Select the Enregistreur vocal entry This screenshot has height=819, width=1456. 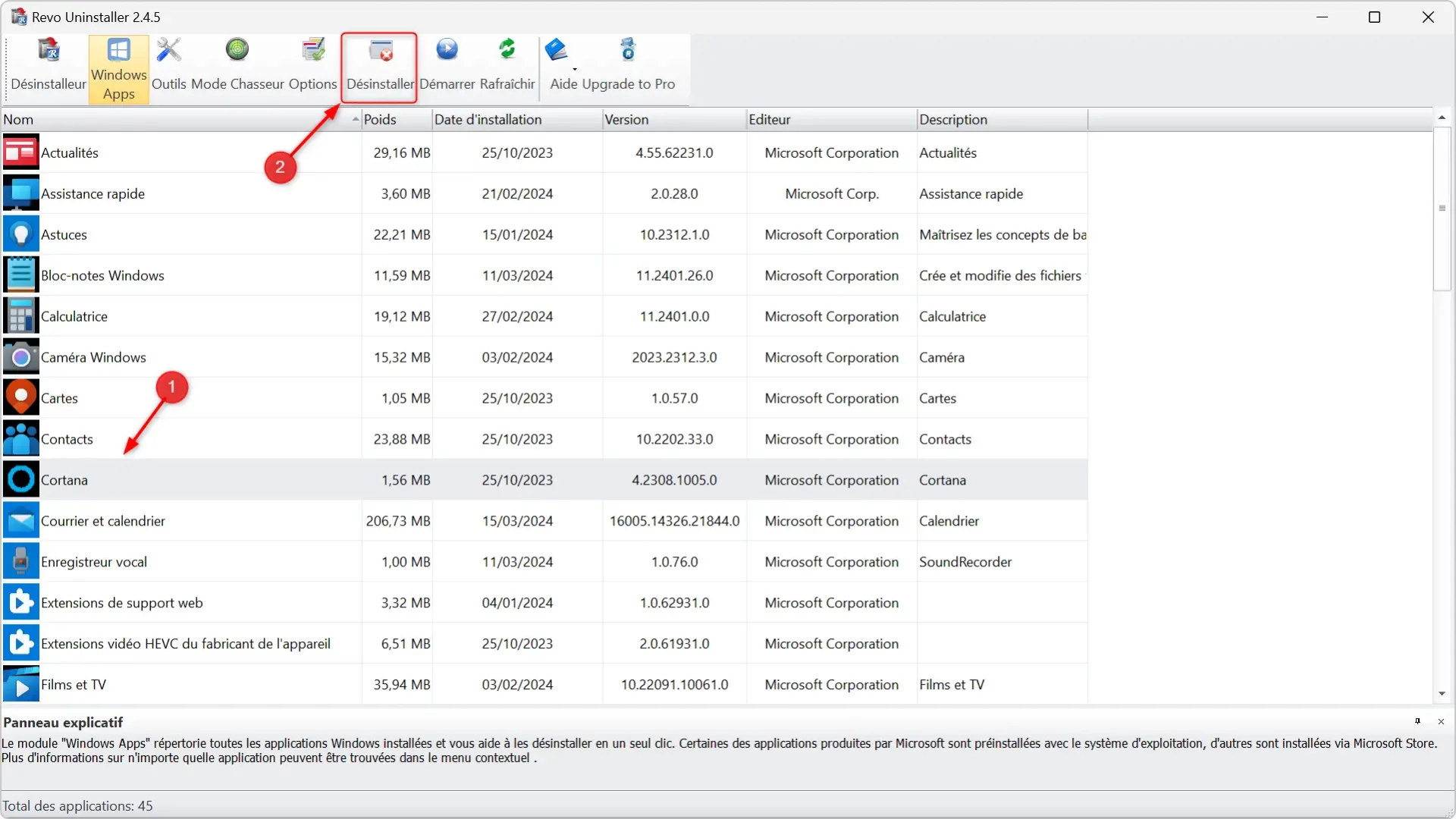[94, 562]
